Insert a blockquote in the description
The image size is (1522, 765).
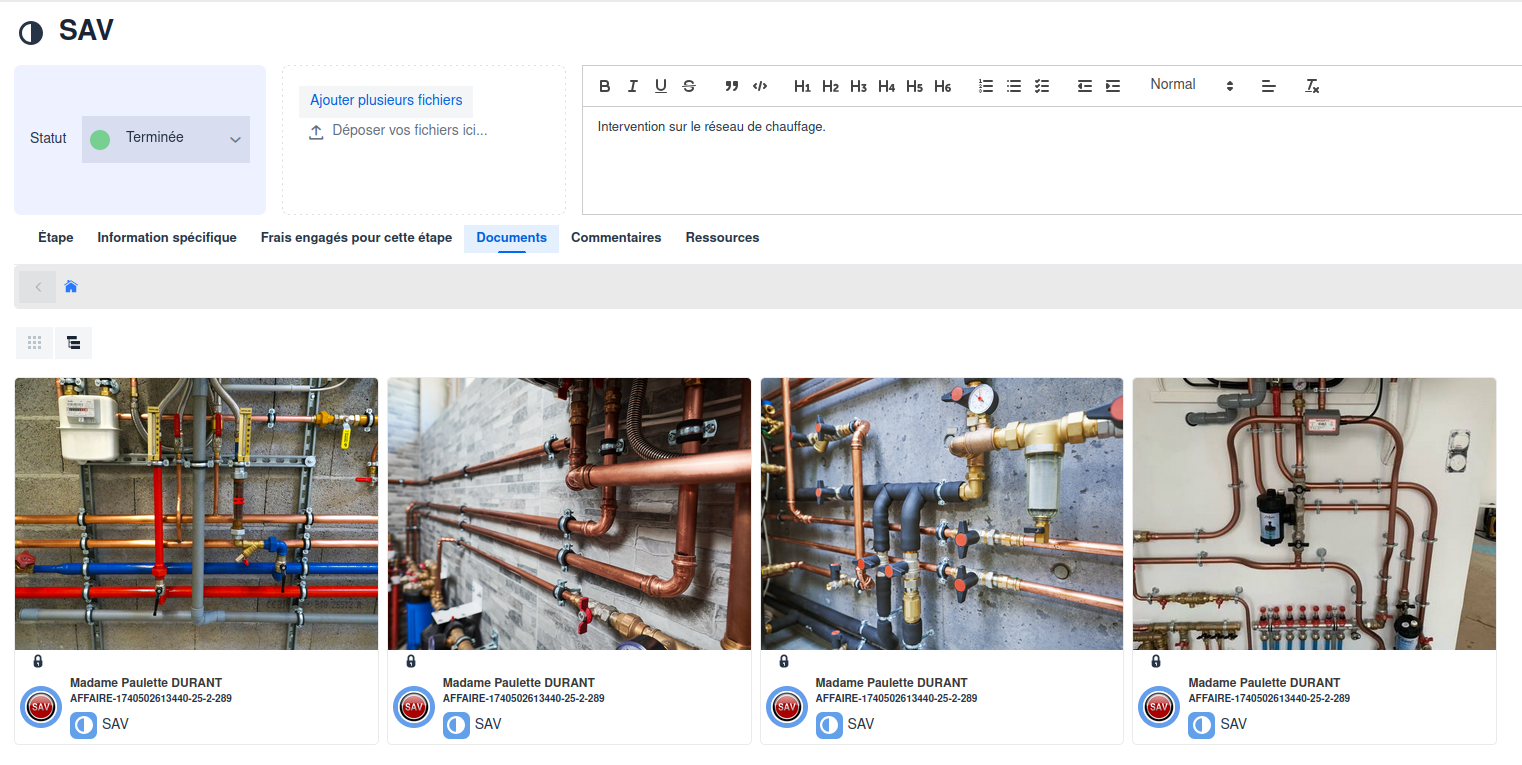coord(731,86)
